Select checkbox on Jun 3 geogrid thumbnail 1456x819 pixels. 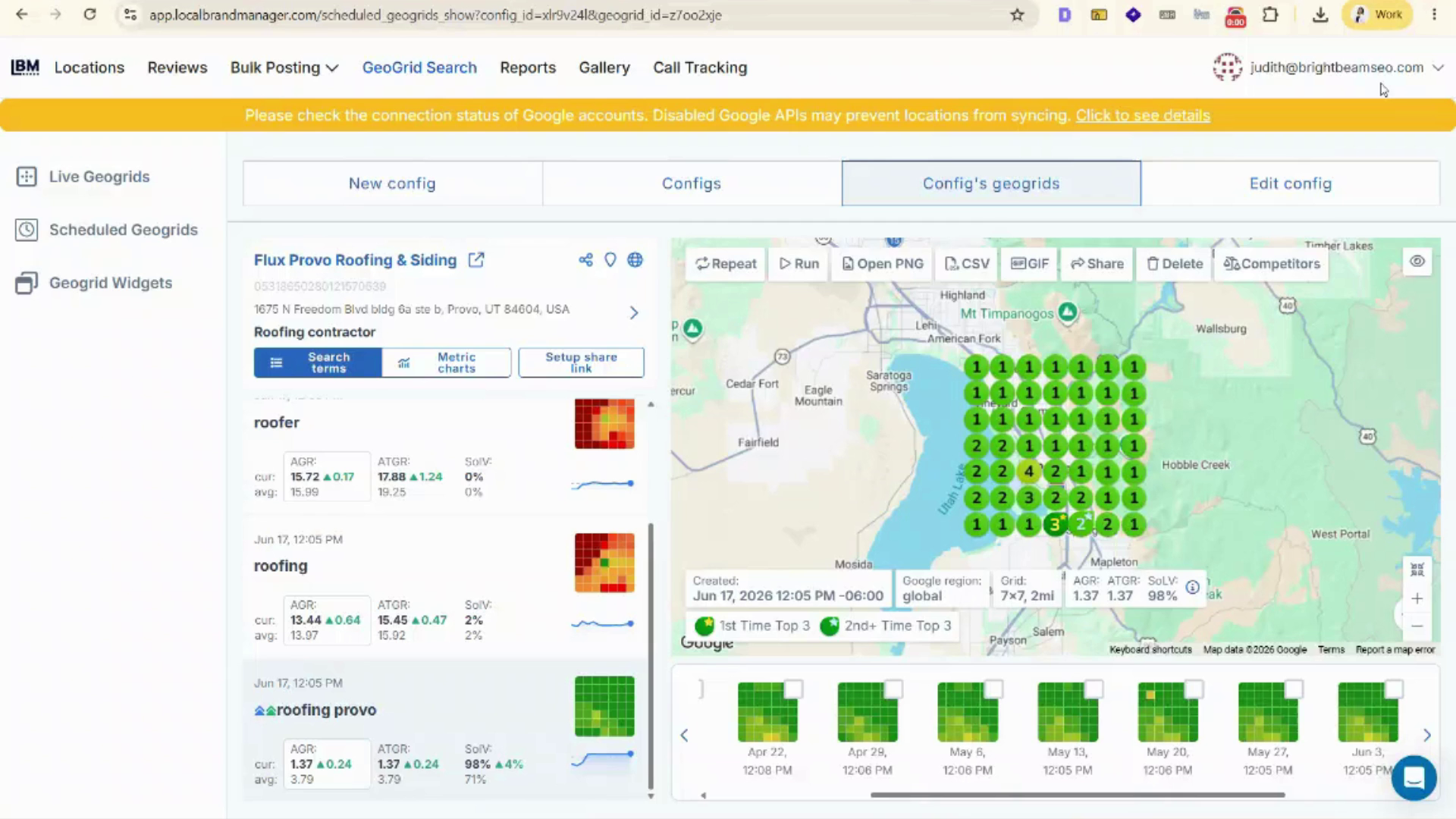pyautogui.click(x=1394, y=689)
